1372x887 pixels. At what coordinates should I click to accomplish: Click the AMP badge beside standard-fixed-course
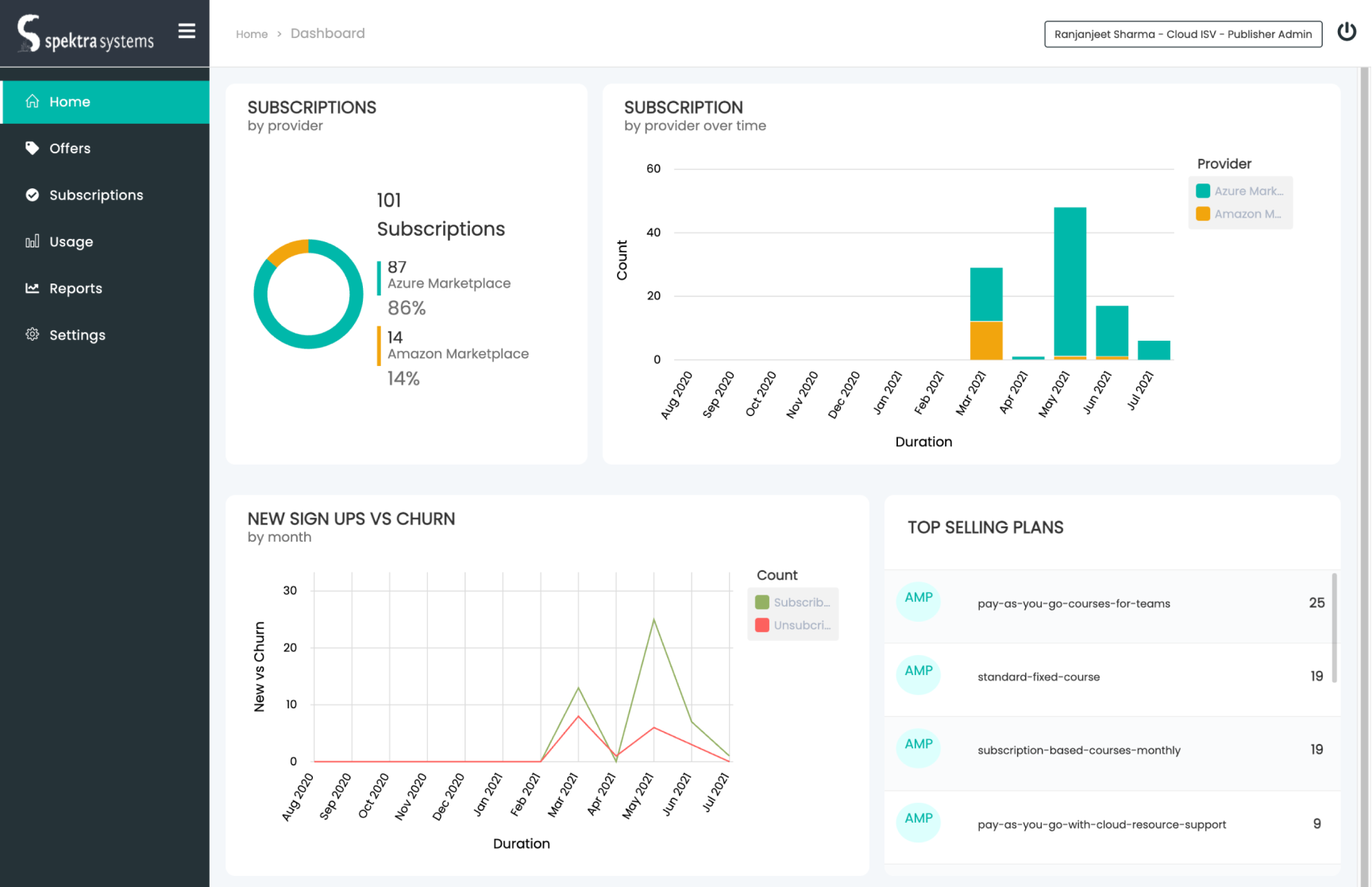[918, 674]
